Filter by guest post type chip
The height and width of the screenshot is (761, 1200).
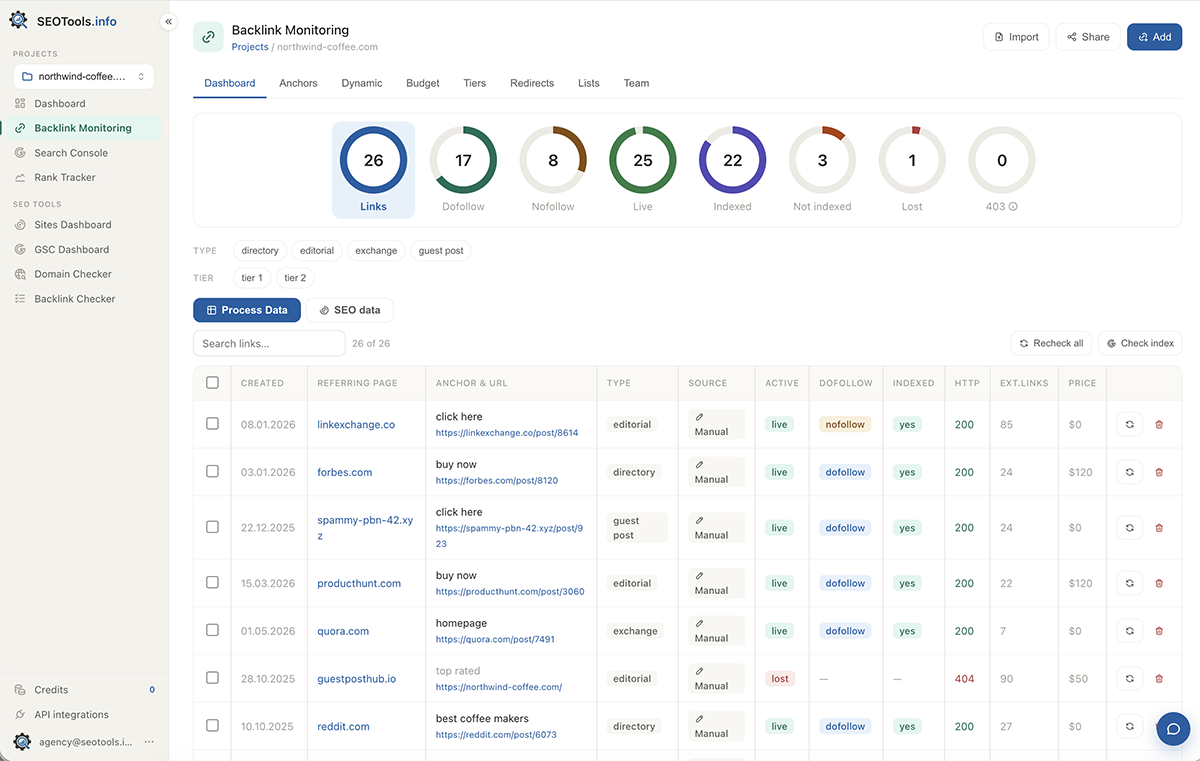[441, 251]
